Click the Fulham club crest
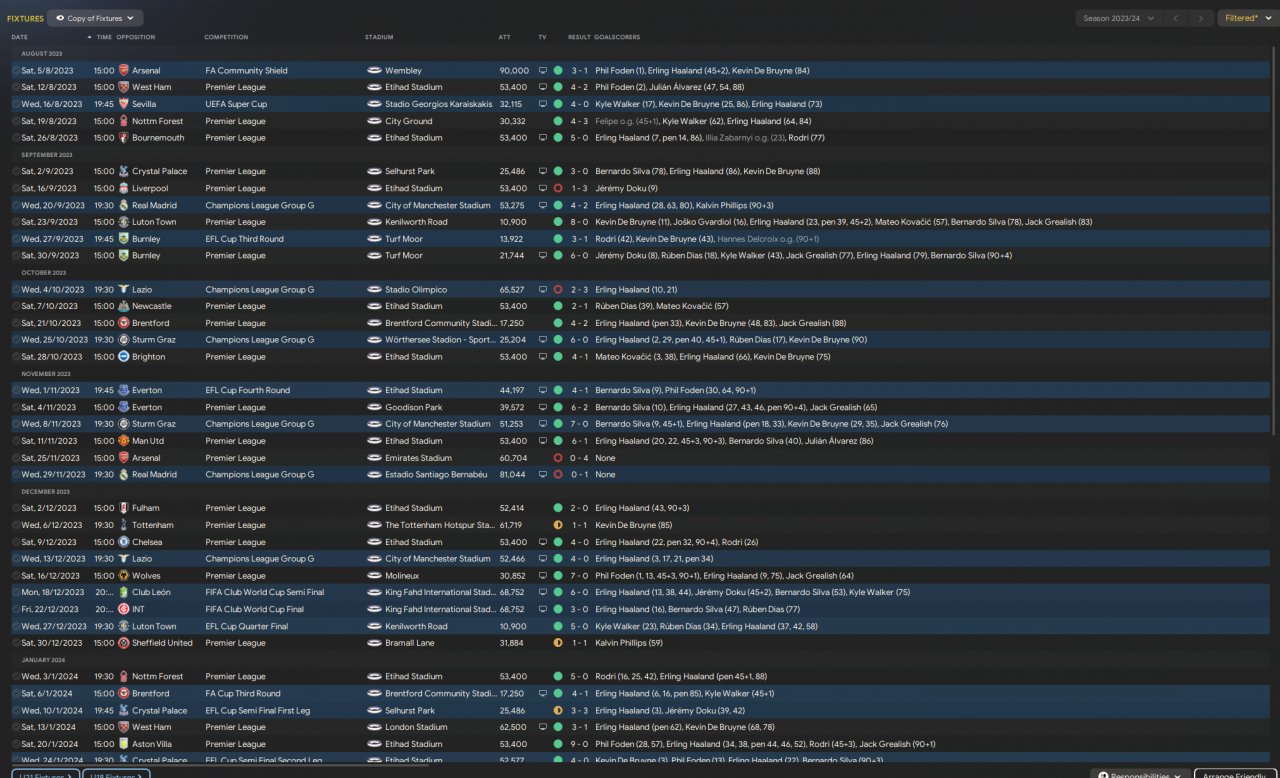 click(x=124, y=508)
